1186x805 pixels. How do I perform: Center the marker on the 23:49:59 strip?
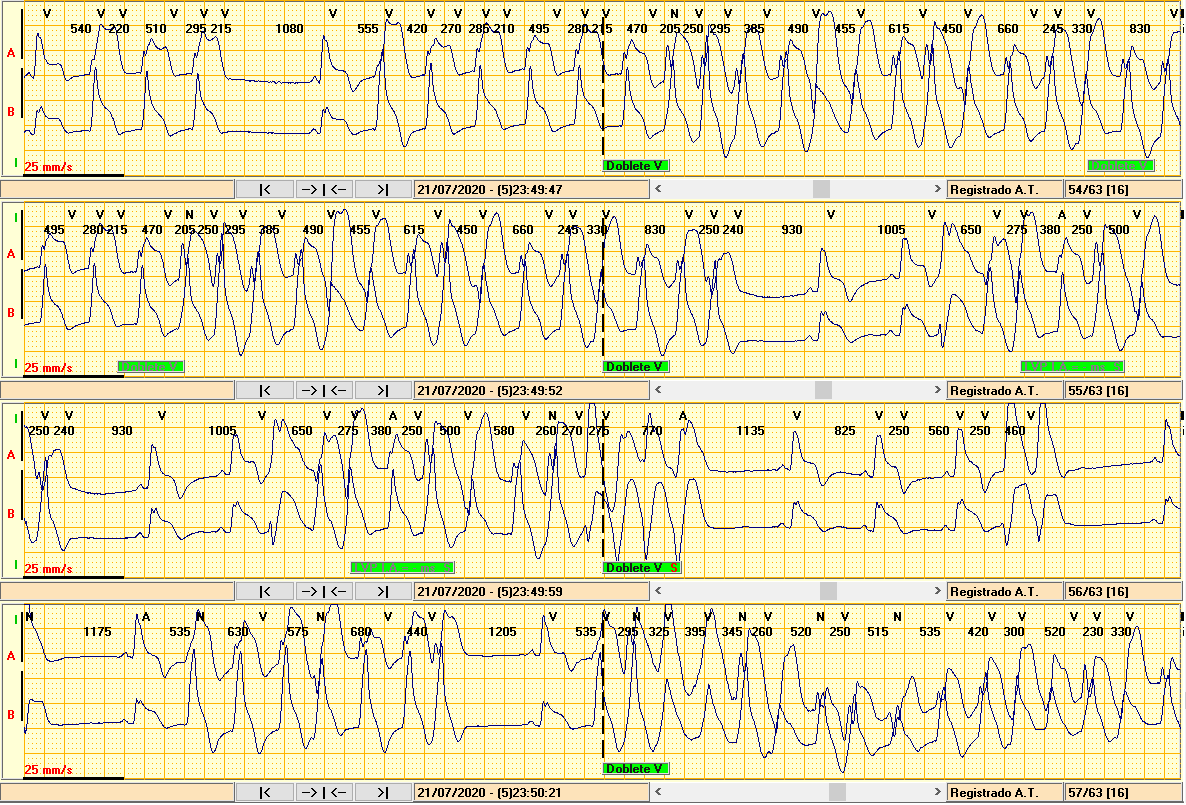point(325,591)
